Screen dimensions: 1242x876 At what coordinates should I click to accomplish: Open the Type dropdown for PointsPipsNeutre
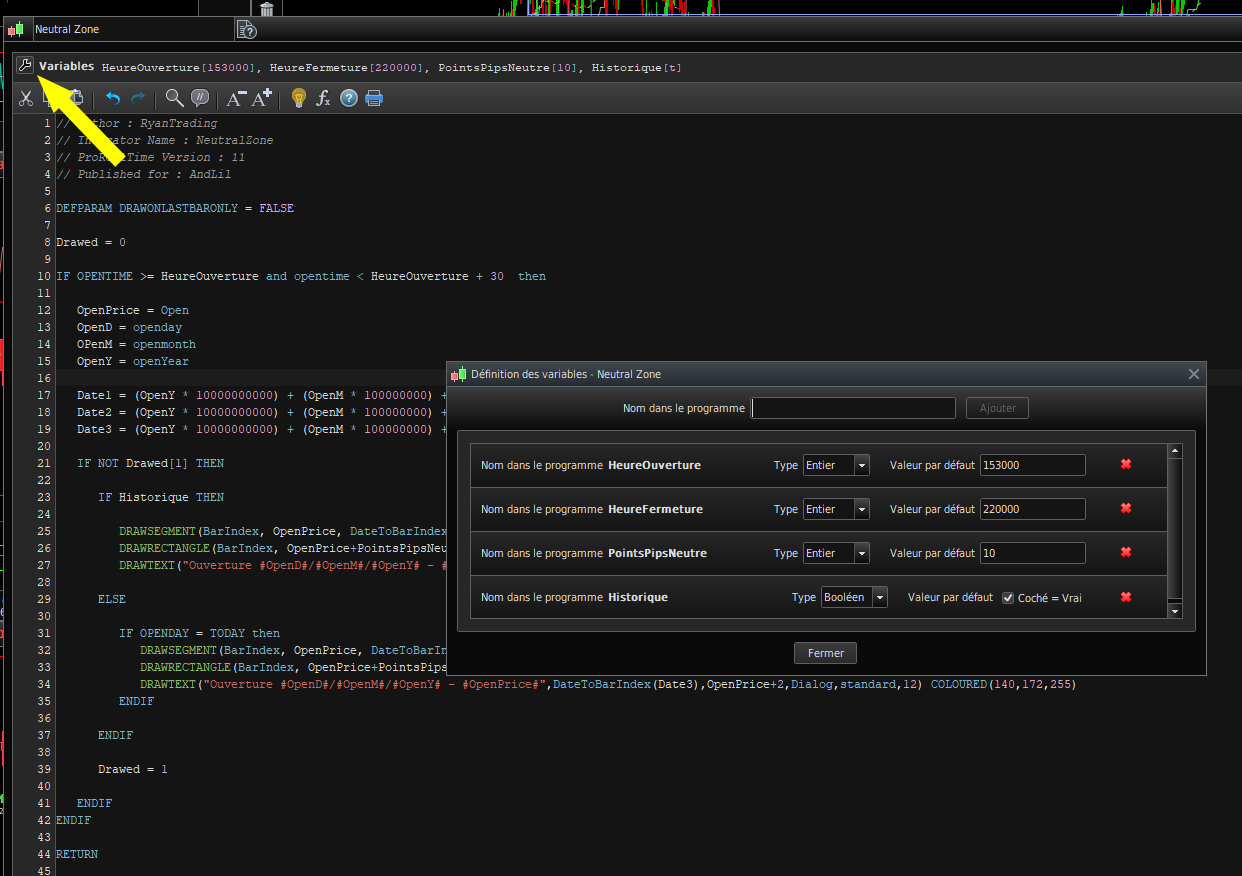(861, 553)
